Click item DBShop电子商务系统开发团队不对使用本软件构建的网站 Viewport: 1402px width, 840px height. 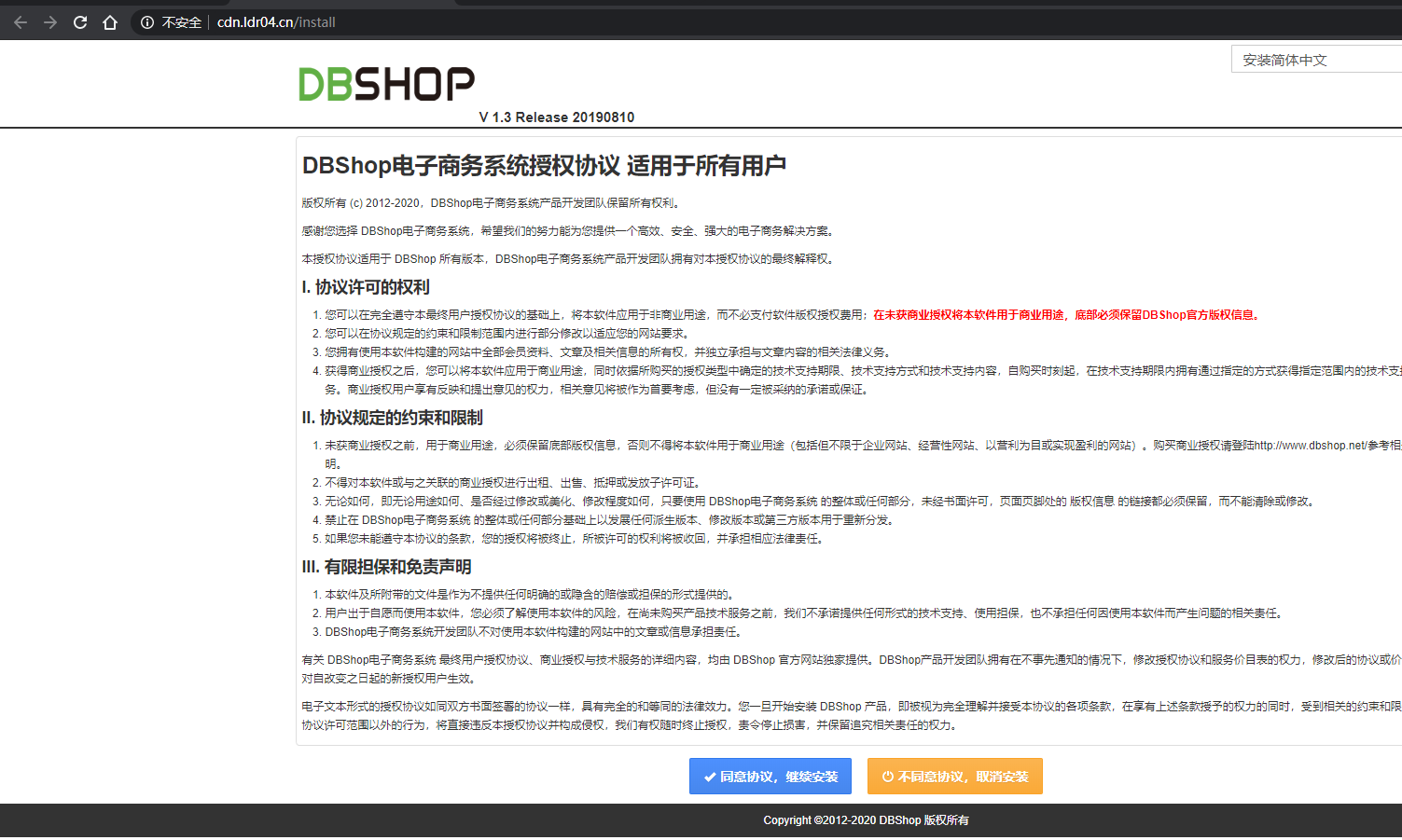[534, 632]
